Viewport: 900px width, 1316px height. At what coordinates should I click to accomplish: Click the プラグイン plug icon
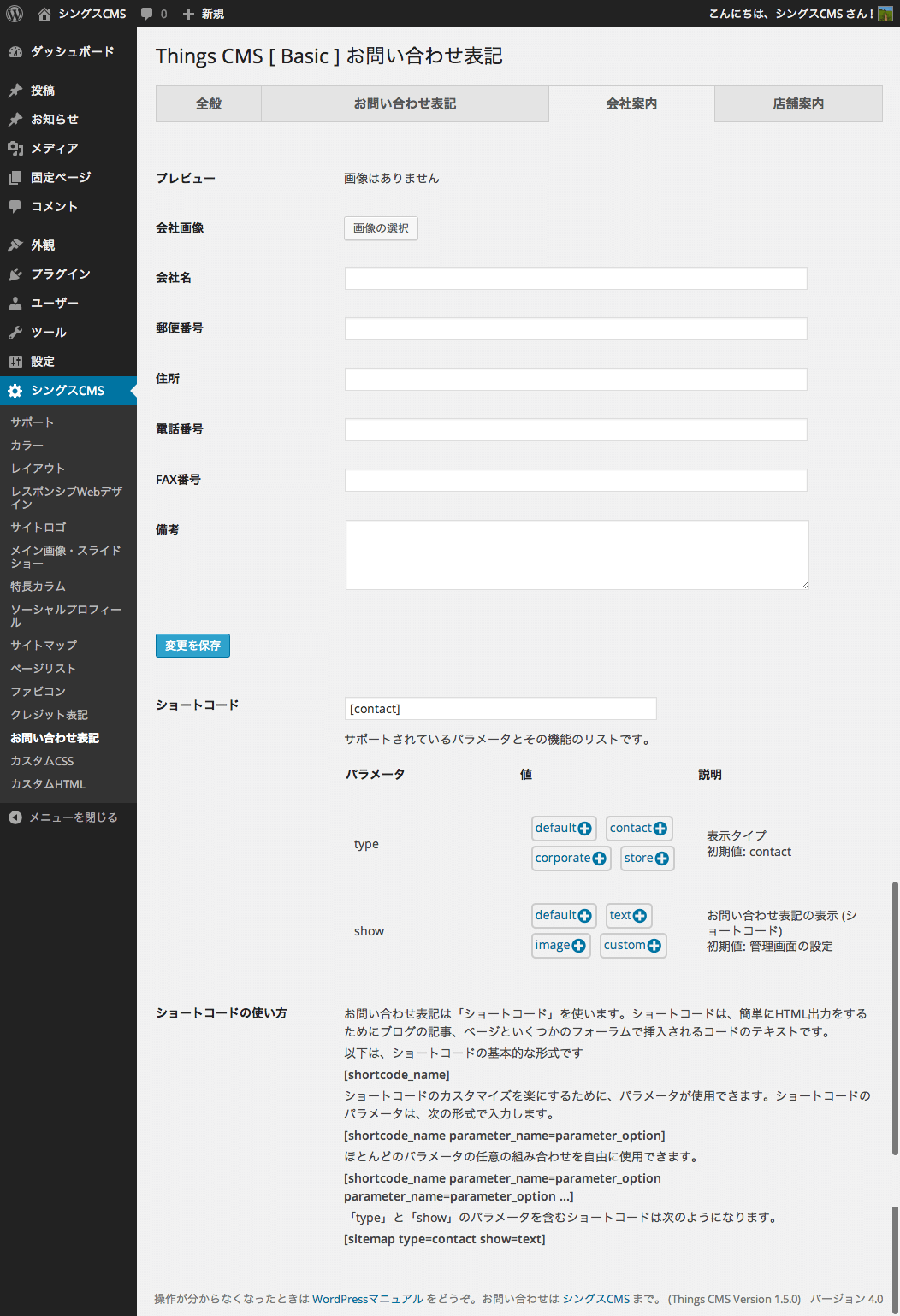point(15,274)
